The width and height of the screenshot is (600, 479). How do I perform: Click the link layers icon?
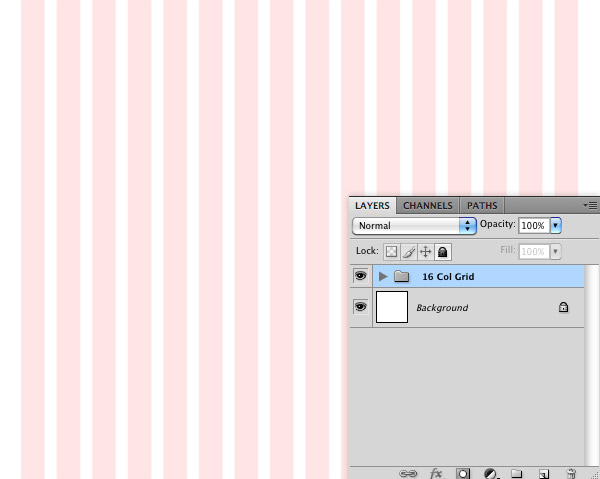407,473
